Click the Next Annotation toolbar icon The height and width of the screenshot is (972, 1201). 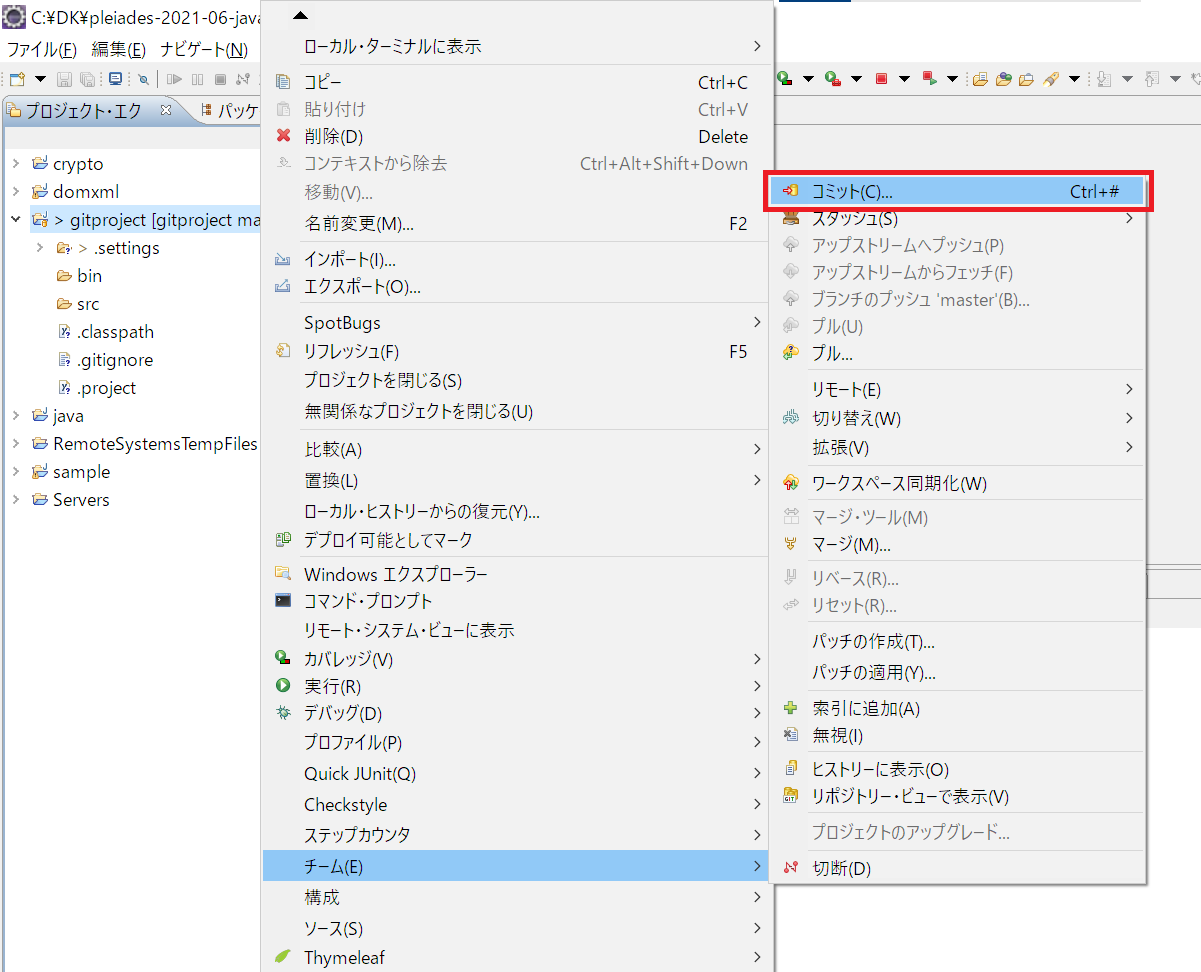pyautogui.click(x=1103, y=79)
